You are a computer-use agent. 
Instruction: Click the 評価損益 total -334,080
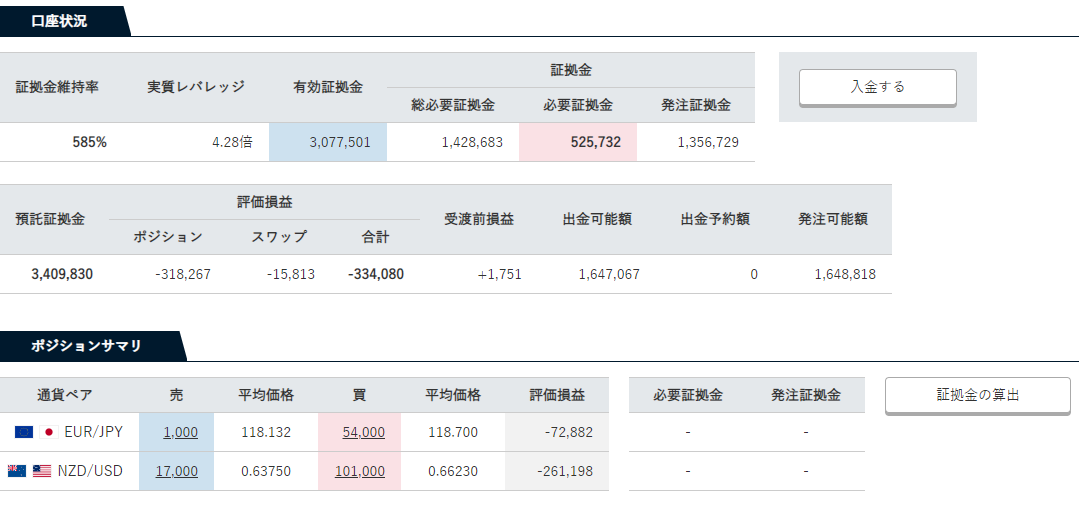[376, 275]
